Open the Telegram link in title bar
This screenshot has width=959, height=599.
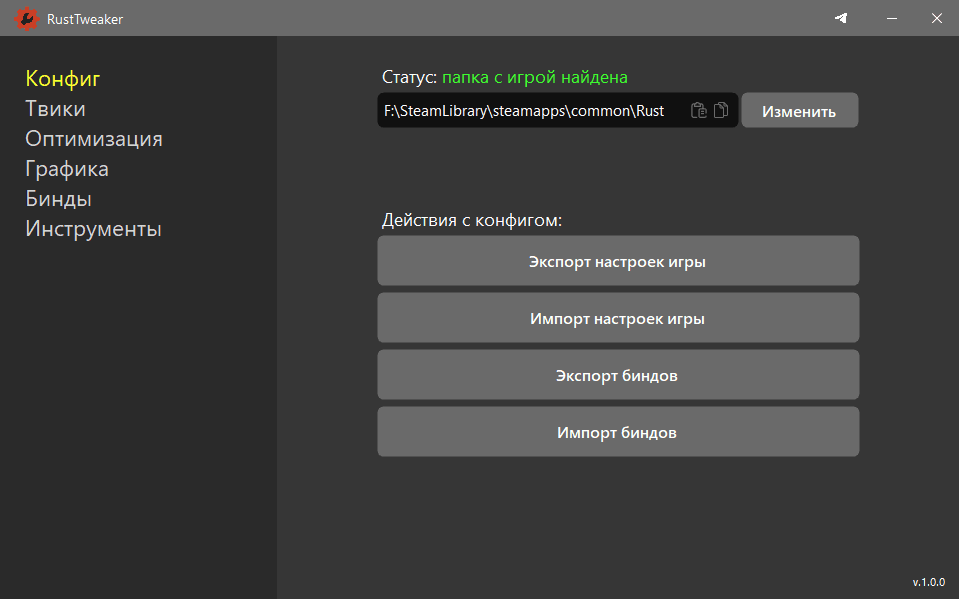841,18
